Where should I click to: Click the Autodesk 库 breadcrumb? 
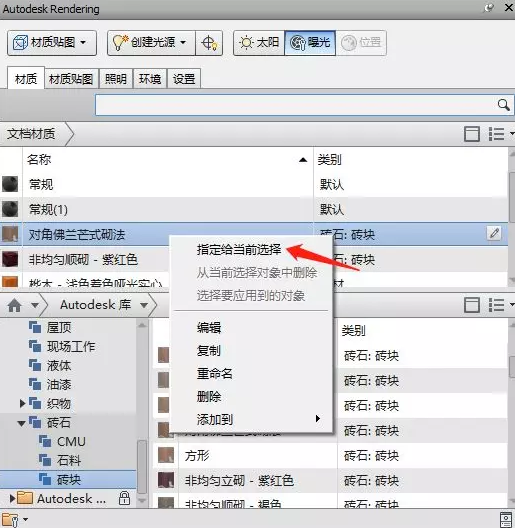(95, 305)
